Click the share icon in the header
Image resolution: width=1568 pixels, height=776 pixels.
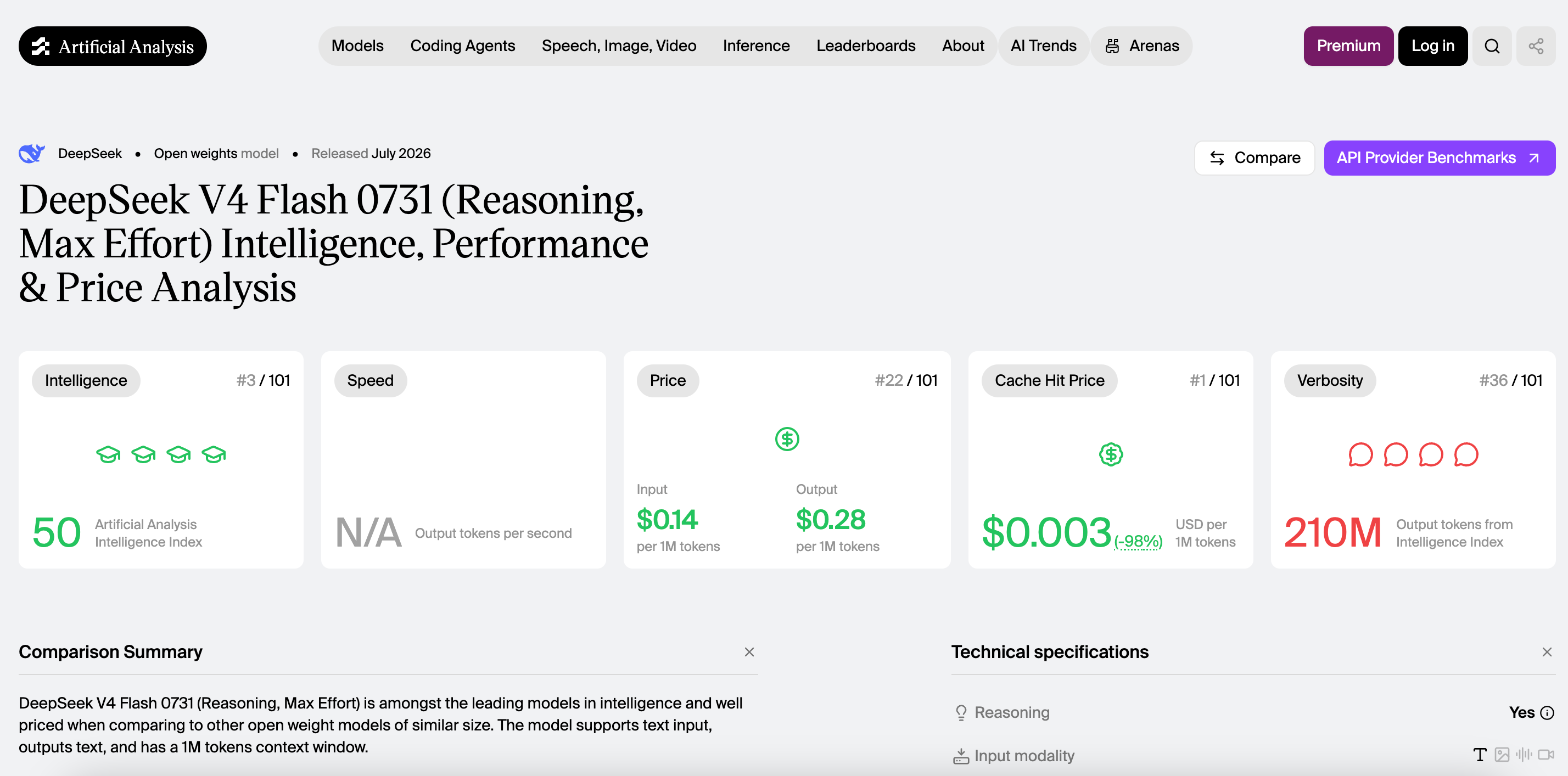coord(1536,46)
